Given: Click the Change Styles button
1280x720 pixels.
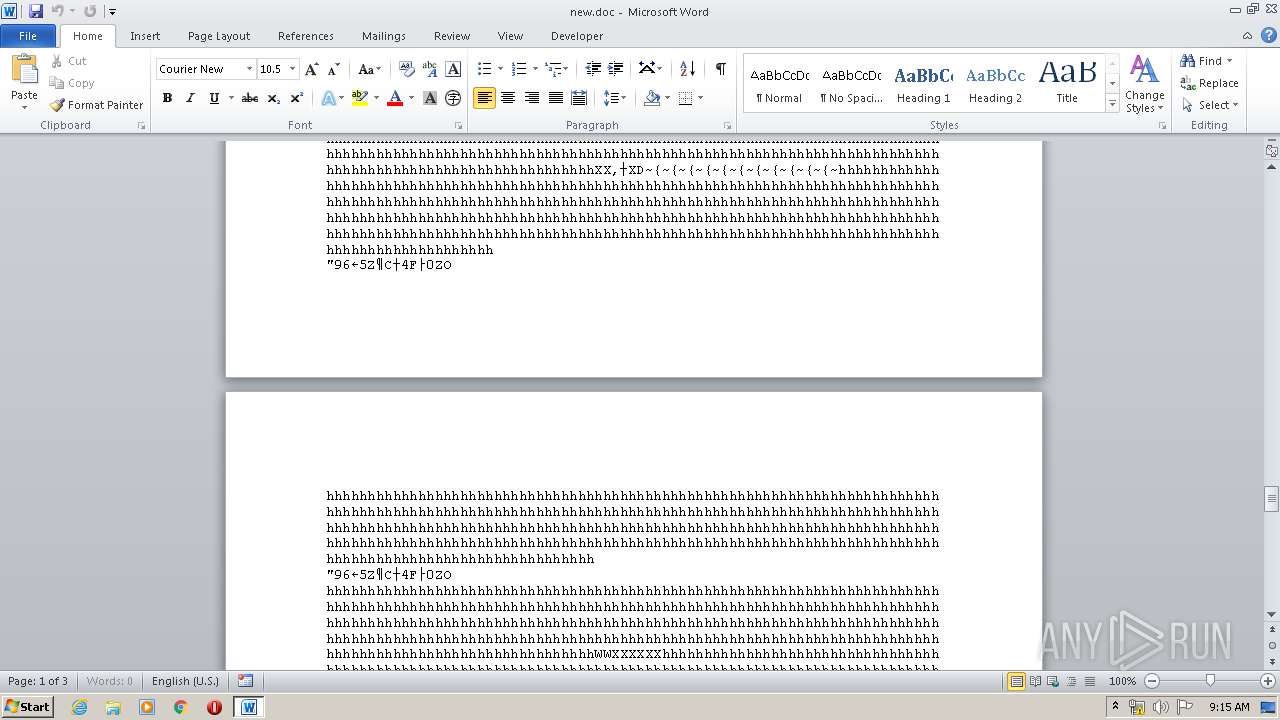Looking at the screenshot, I should [1144, 84].
